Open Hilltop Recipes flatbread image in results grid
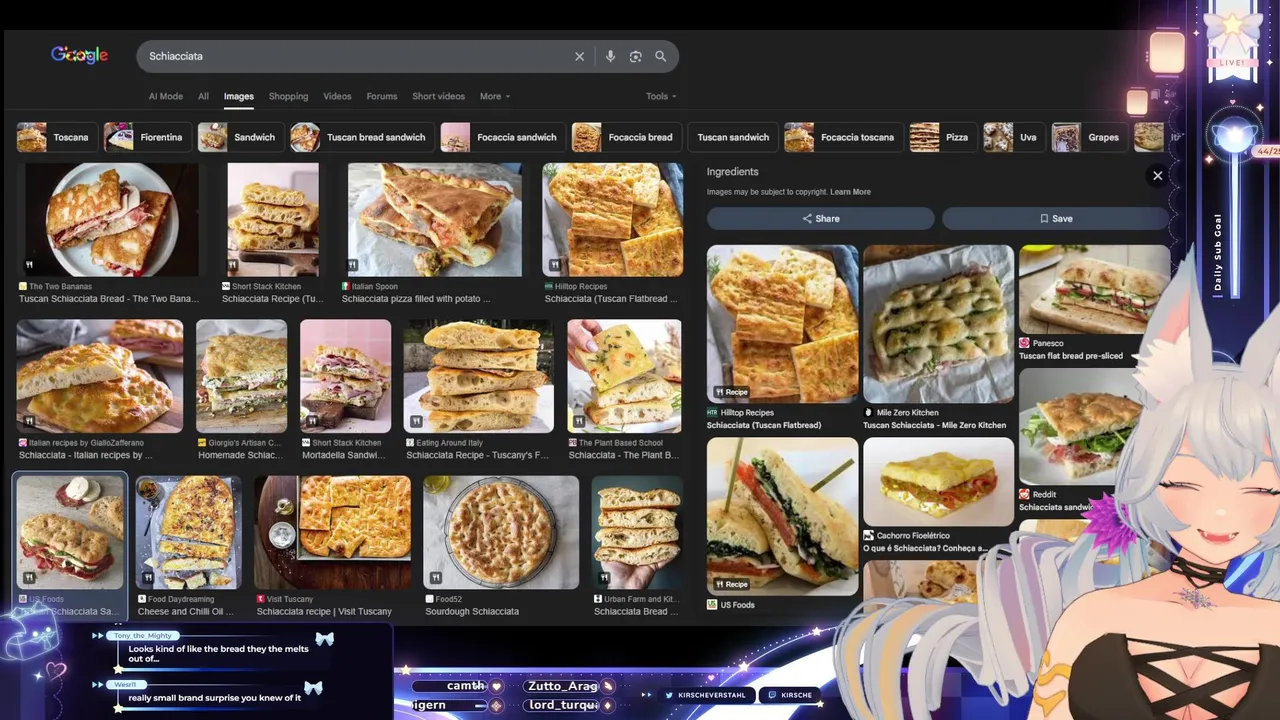 pos(613,220)
